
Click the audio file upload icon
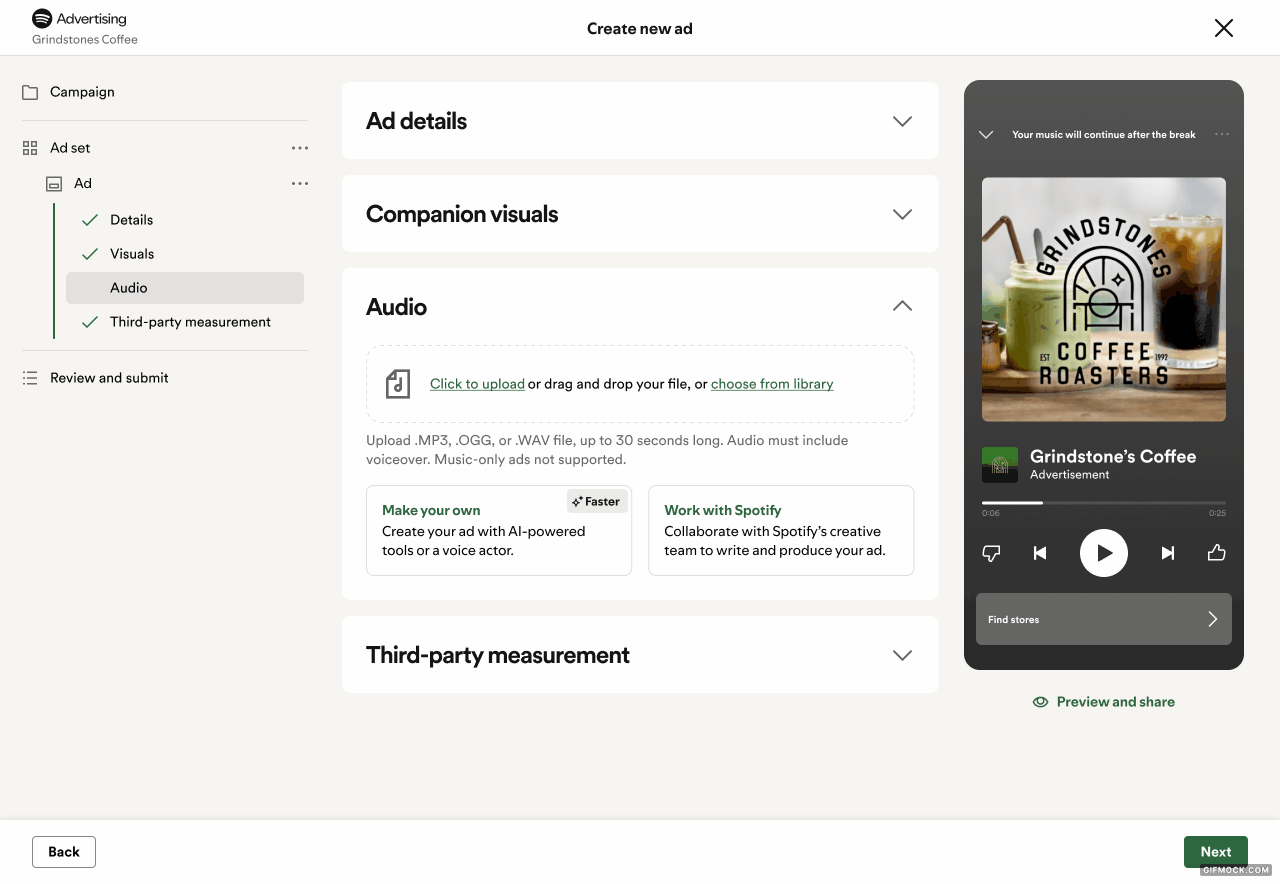coord(398,384)
